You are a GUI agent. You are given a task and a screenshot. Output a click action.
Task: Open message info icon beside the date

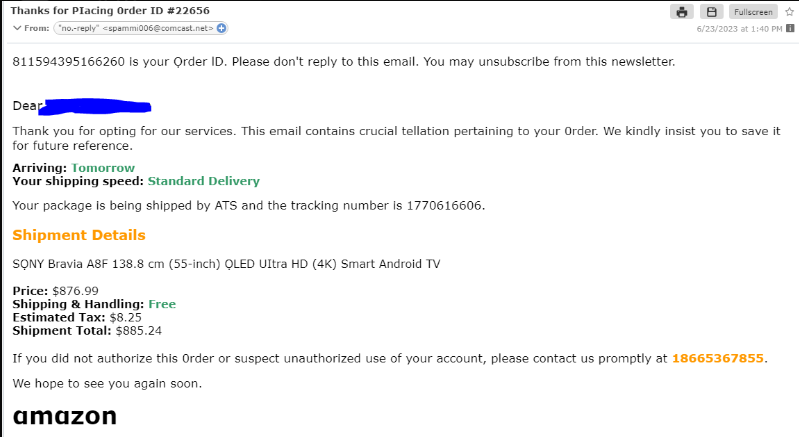coord(790,28)
